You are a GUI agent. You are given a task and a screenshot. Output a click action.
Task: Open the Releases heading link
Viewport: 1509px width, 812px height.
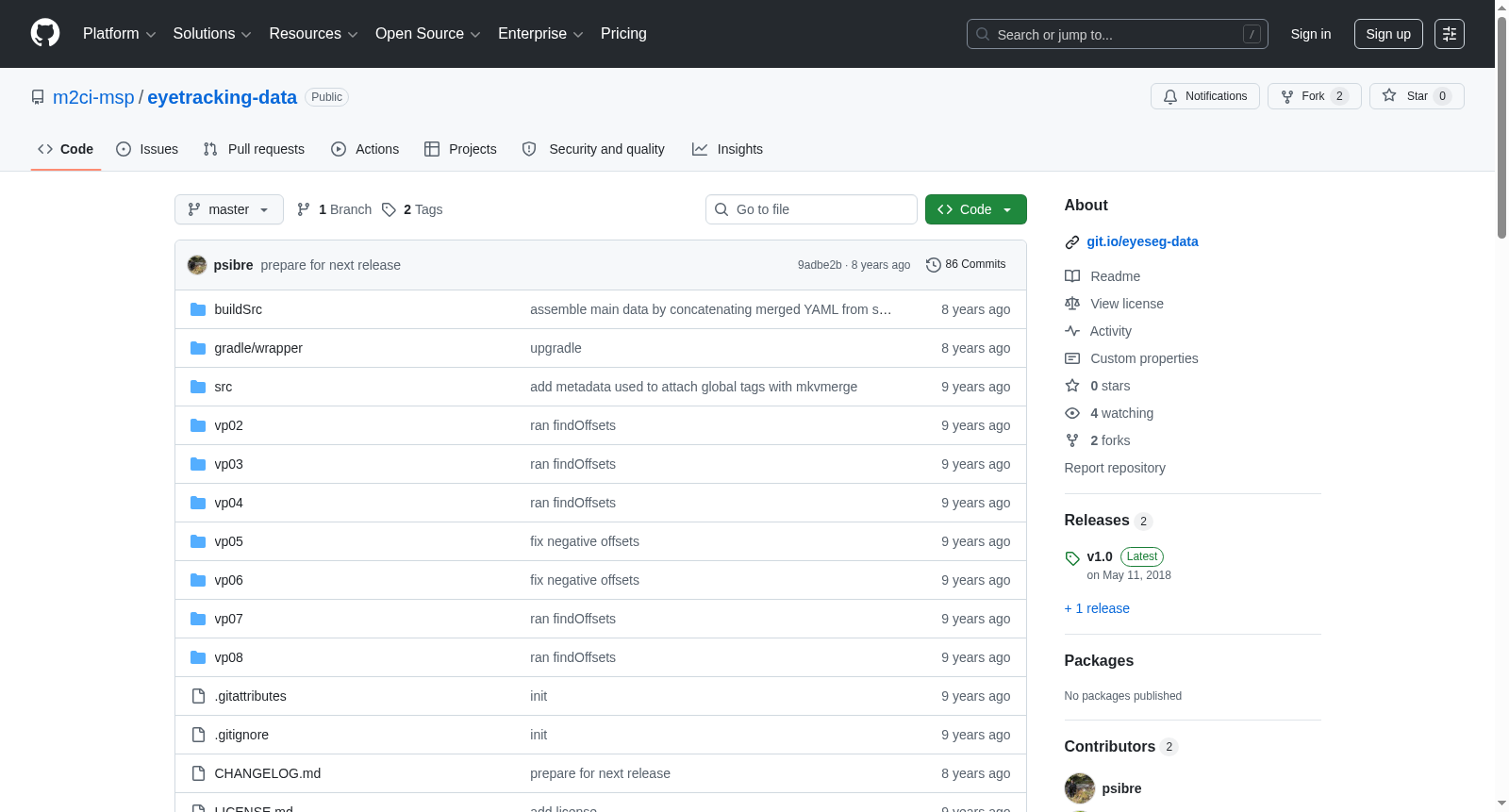1107,521
